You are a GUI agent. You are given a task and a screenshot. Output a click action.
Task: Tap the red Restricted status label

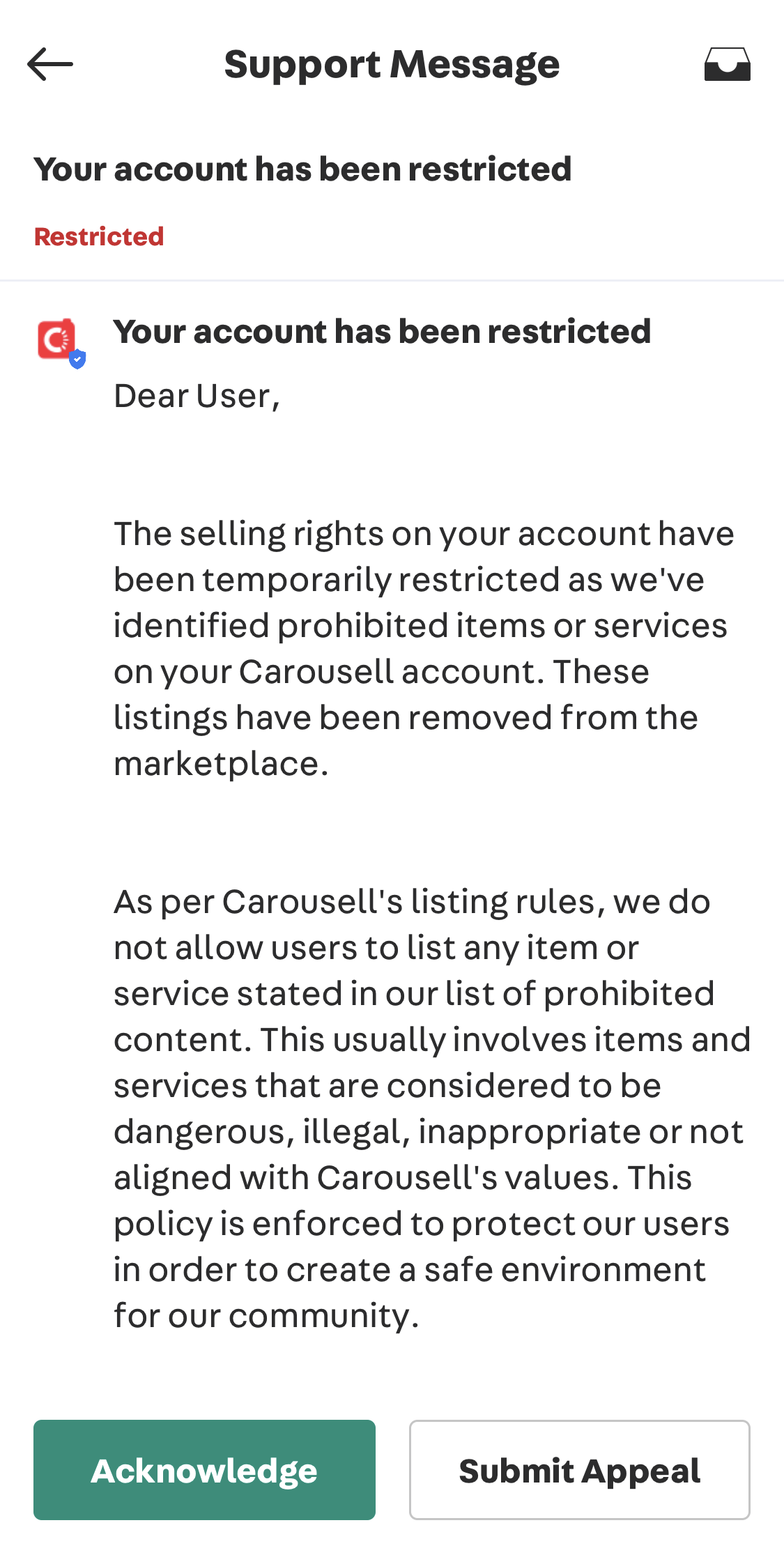pos(99,237)
